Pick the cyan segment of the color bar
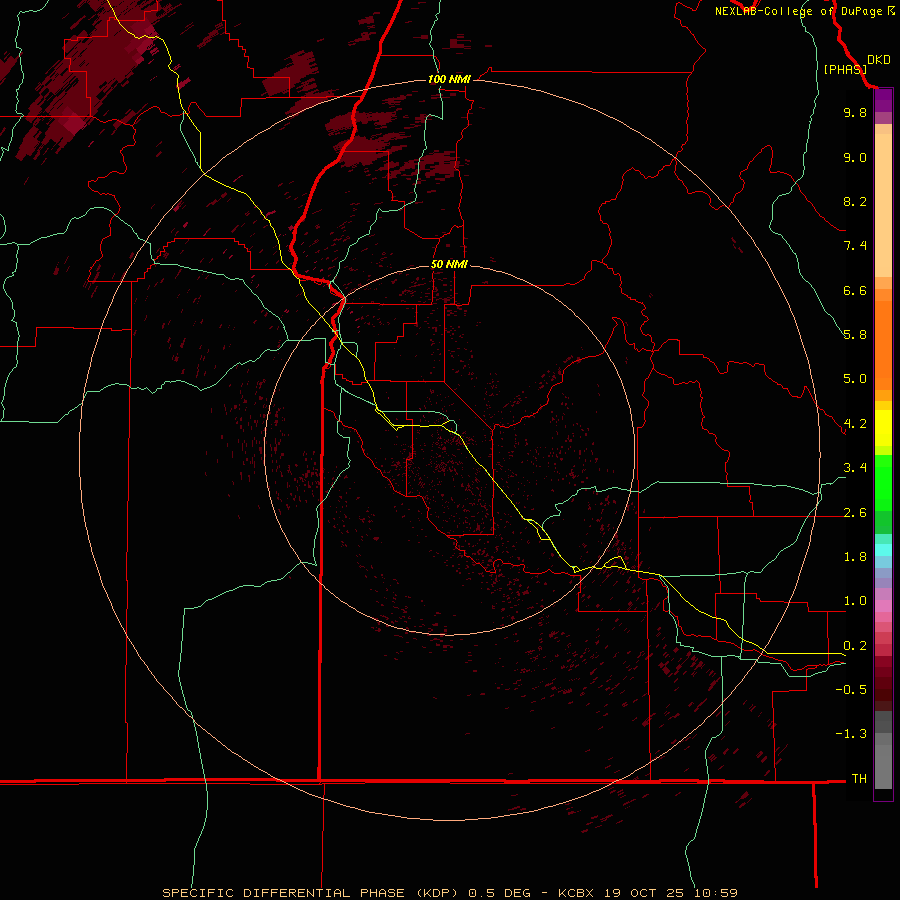900x900 pixels. [x=883, y=550]
